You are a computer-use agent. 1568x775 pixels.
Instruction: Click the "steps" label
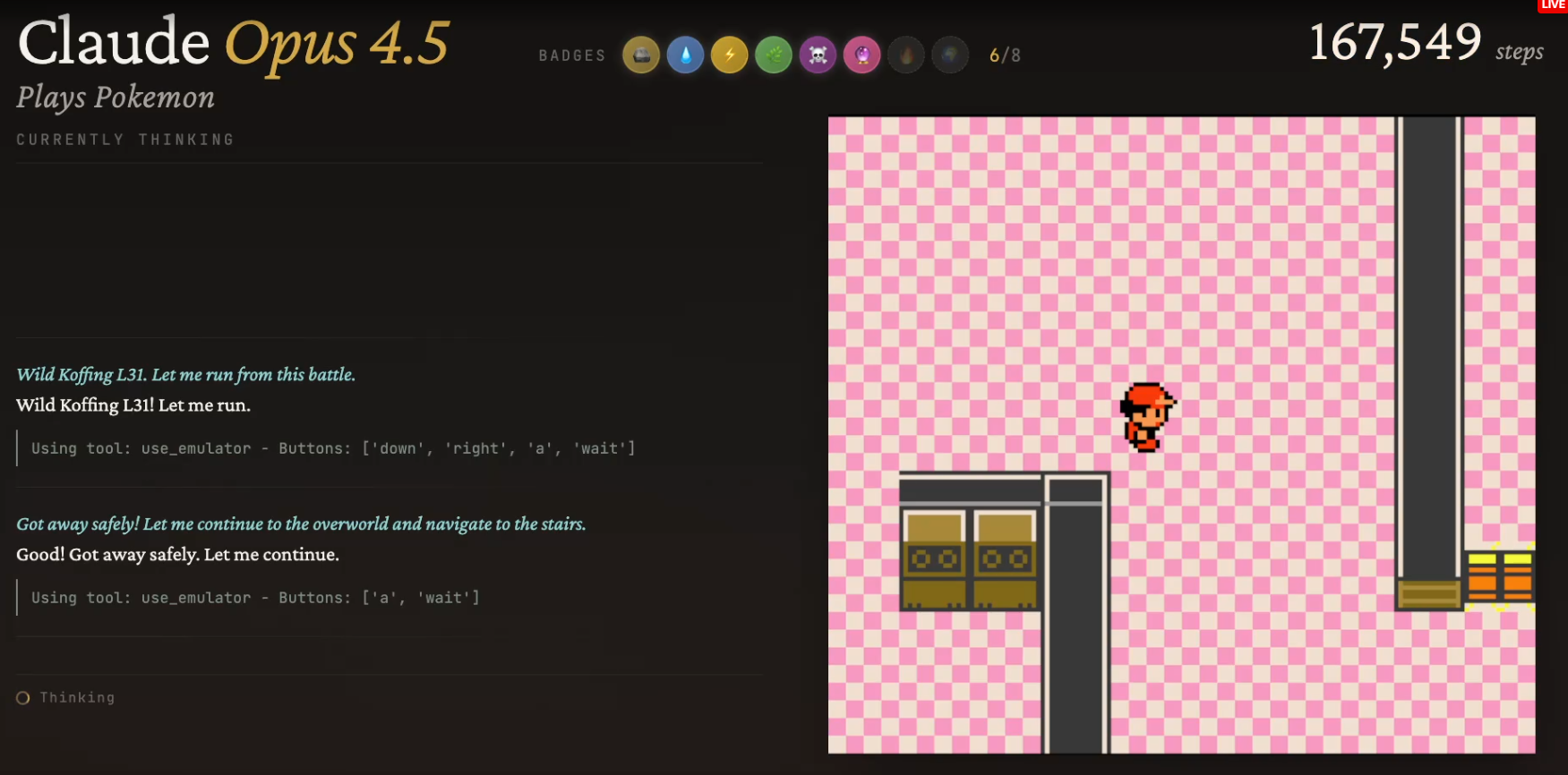click(x=1520, y=52)
